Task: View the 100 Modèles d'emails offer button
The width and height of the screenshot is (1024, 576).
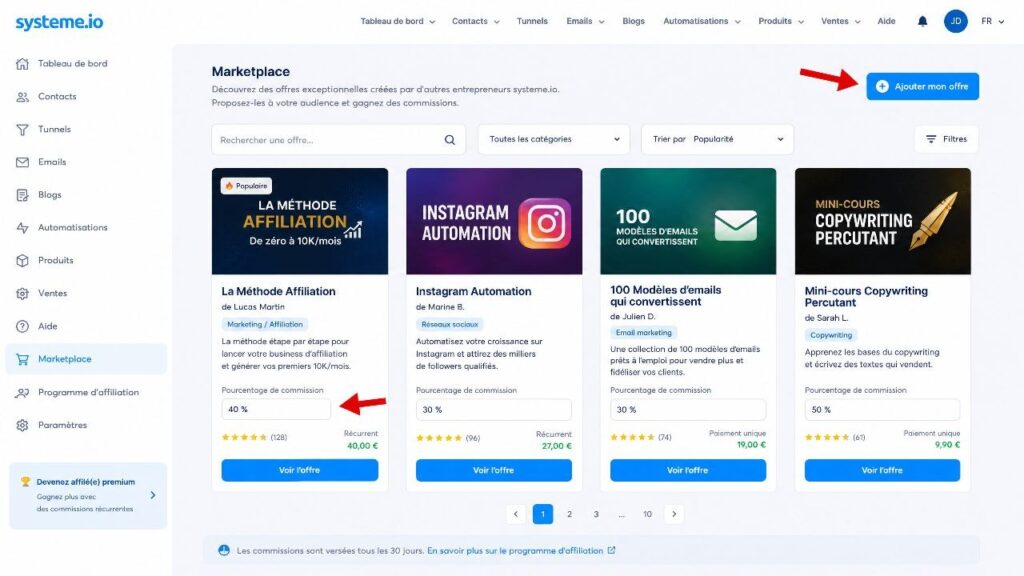Action: point(688,470)
